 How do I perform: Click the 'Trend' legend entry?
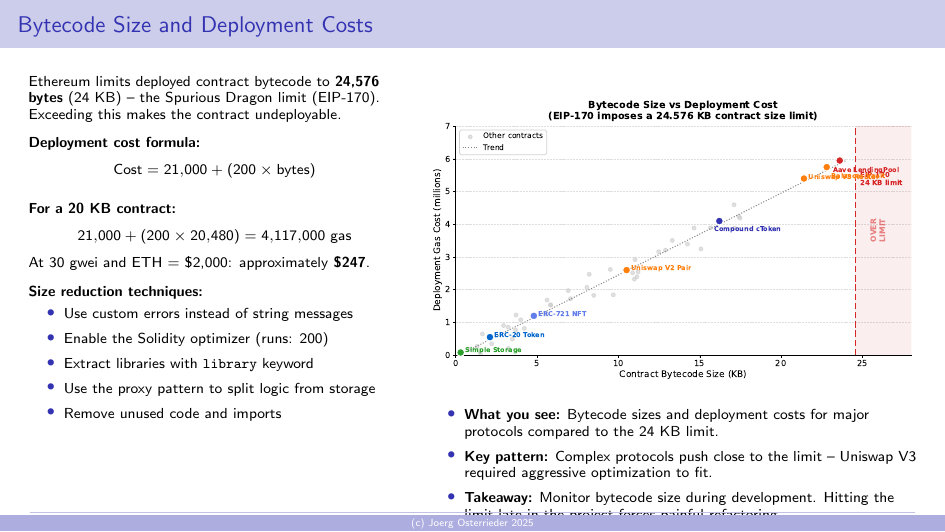493,147
